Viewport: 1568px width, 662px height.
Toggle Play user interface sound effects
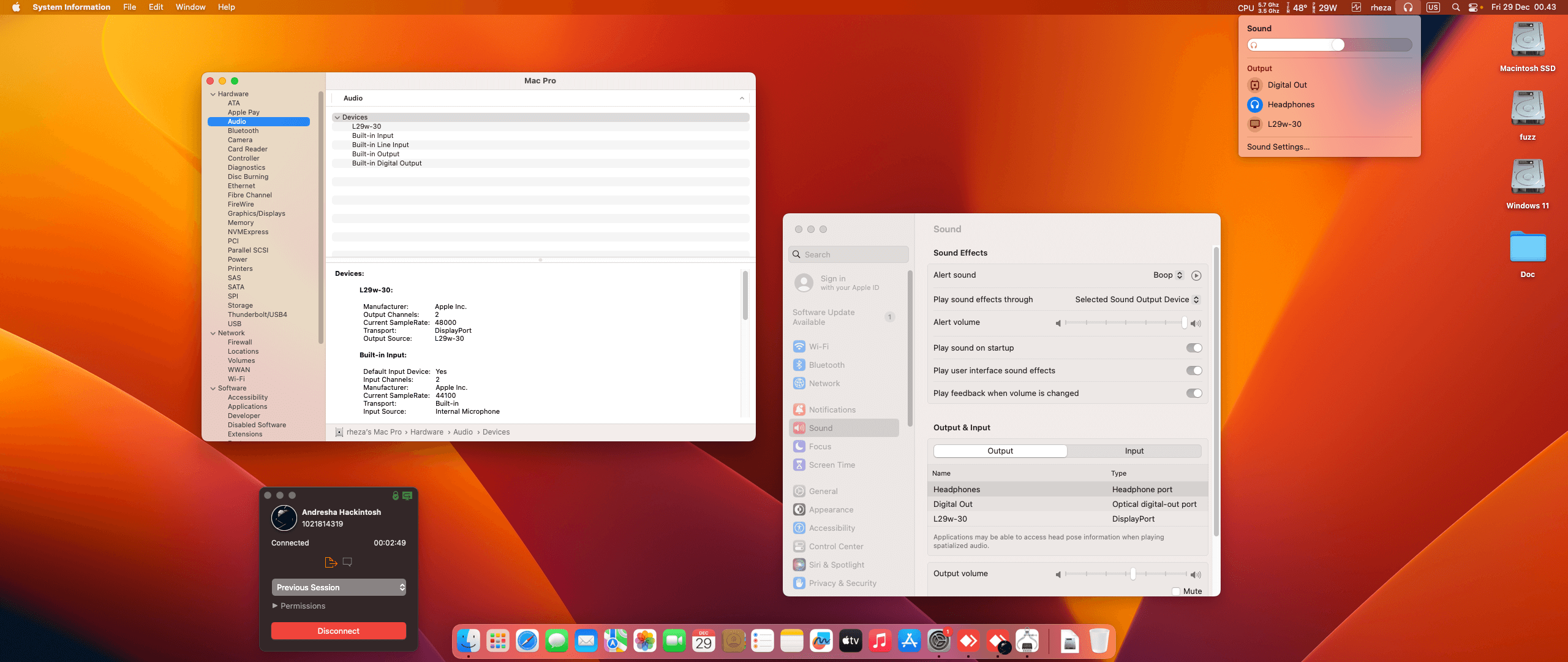coord(1194,371)
